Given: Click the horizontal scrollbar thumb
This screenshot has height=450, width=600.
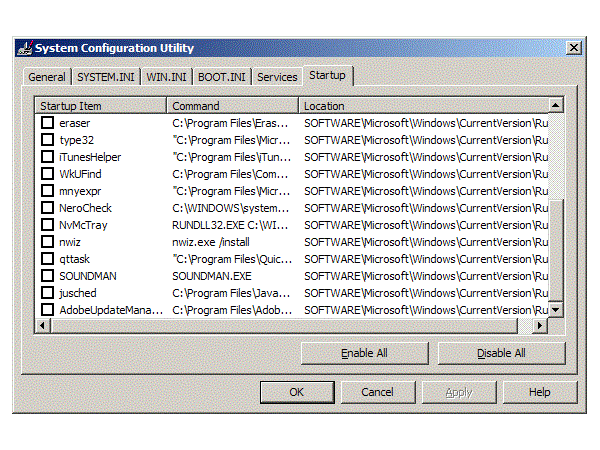Looking at the screenshot, I should click(x=284, y=326).
